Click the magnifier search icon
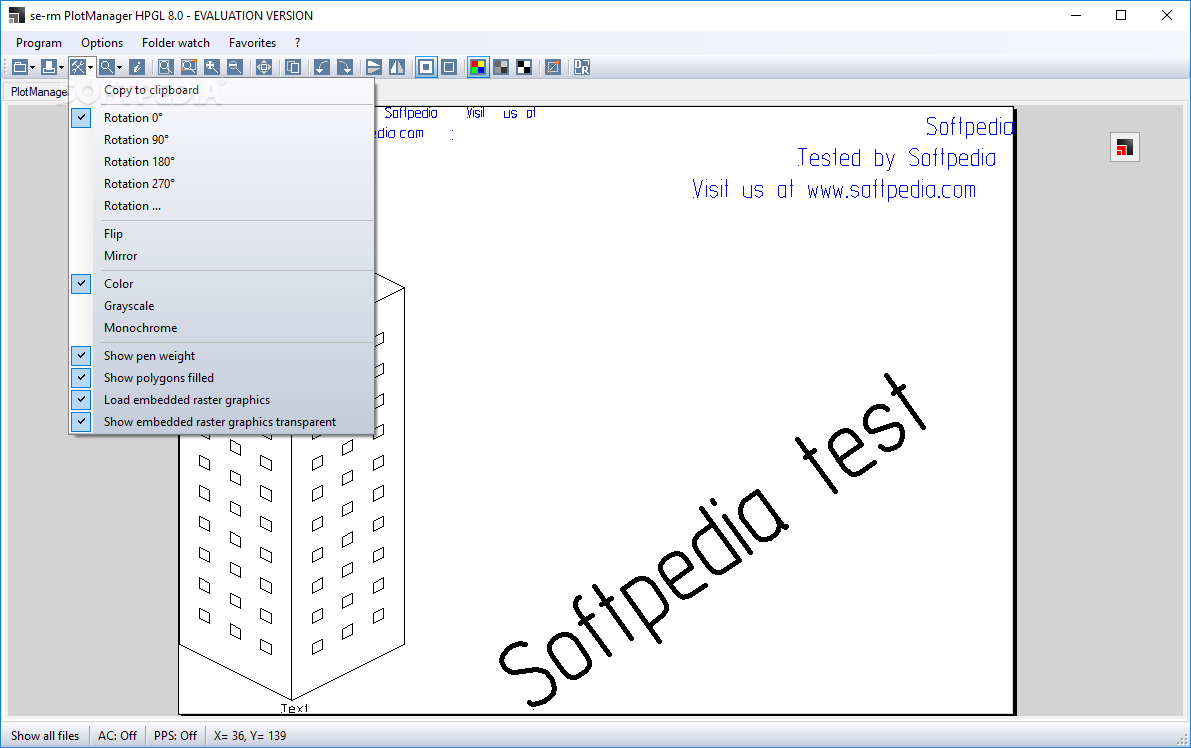This screenshot has width=1191, height=748. [x=106, y=68]
